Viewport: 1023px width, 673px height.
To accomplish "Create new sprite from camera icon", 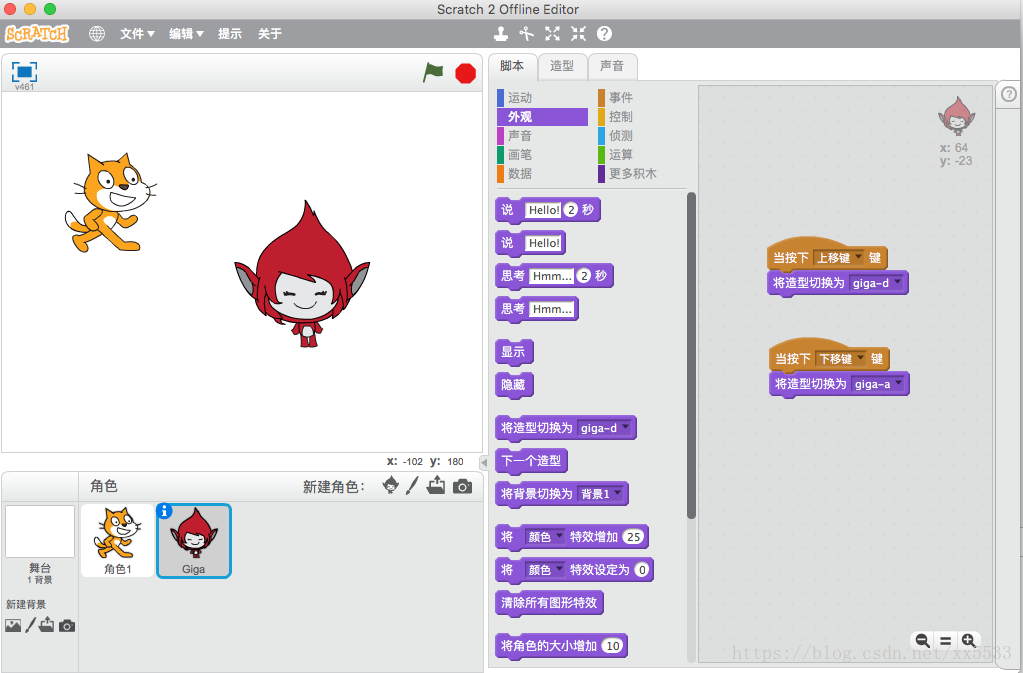I will click(x=463, y=486).
